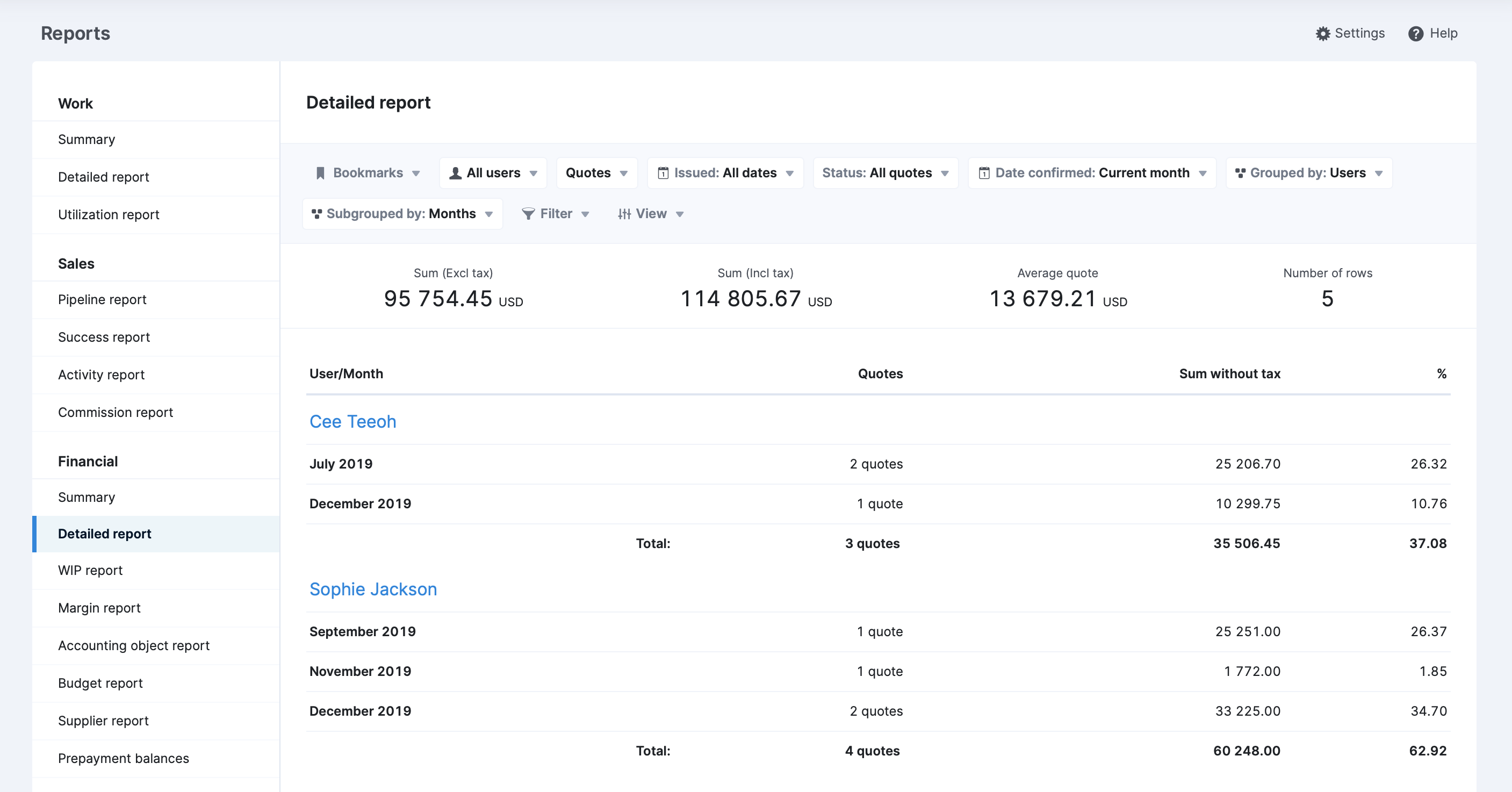Screen dimensions: 1512x792
Task: Expand the All users dropdown arrow
Action: point(533,173)
